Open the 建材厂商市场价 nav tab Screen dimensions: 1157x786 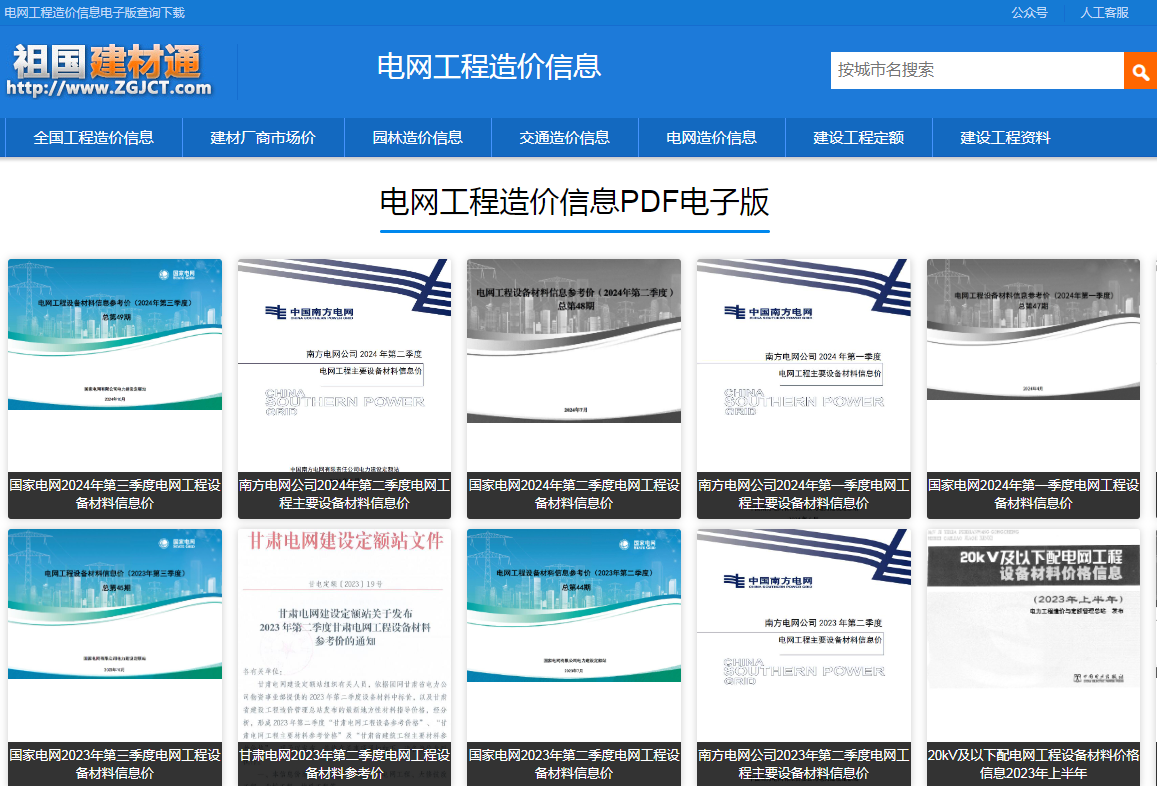tap(263, 137)
